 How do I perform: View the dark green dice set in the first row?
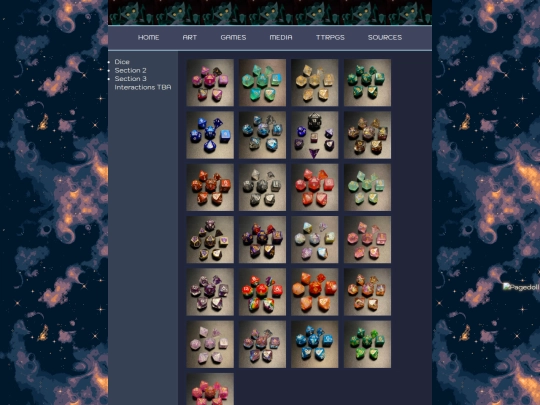(367, 83)
